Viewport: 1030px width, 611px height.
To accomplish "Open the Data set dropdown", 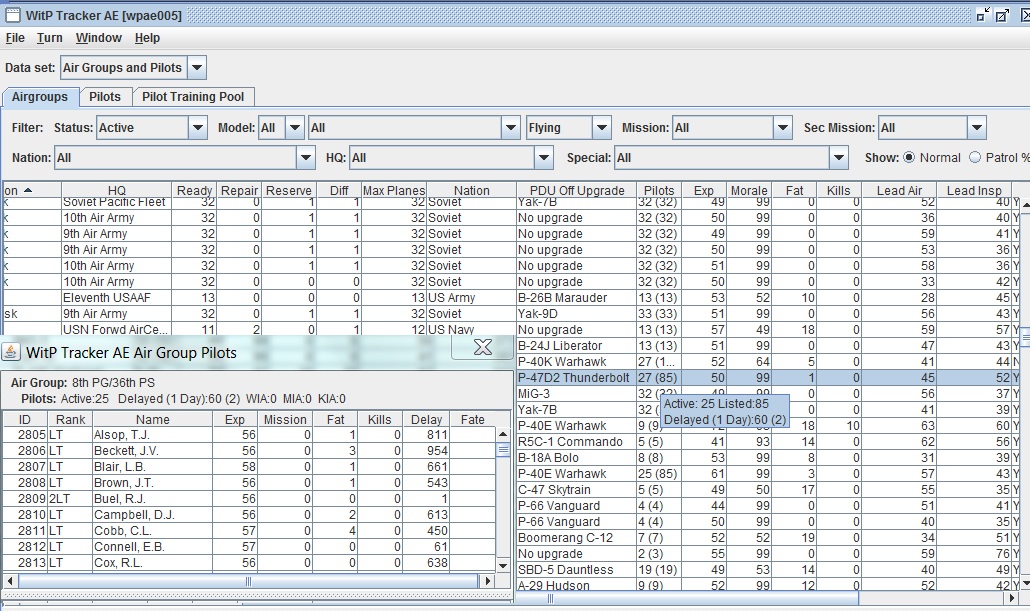I will click(197, 68).
